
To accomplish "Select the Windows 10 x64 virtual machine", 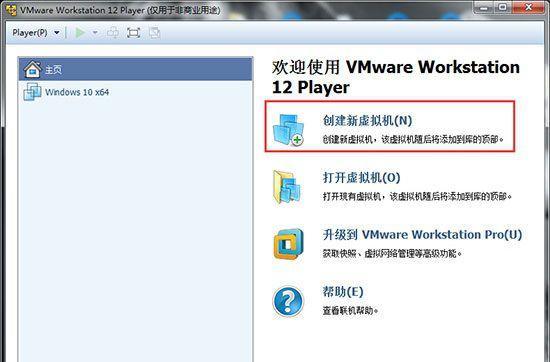I will point(136,92).
